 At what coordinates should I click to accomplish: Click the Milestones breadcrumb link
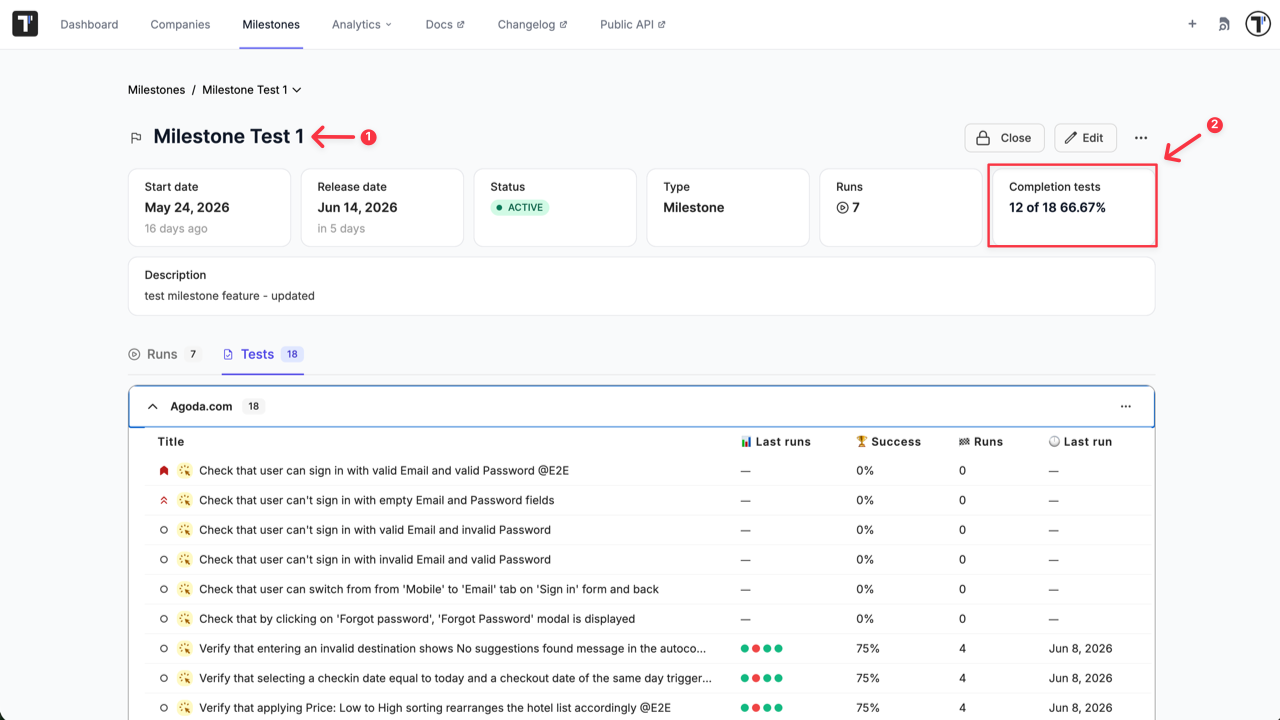156,90
